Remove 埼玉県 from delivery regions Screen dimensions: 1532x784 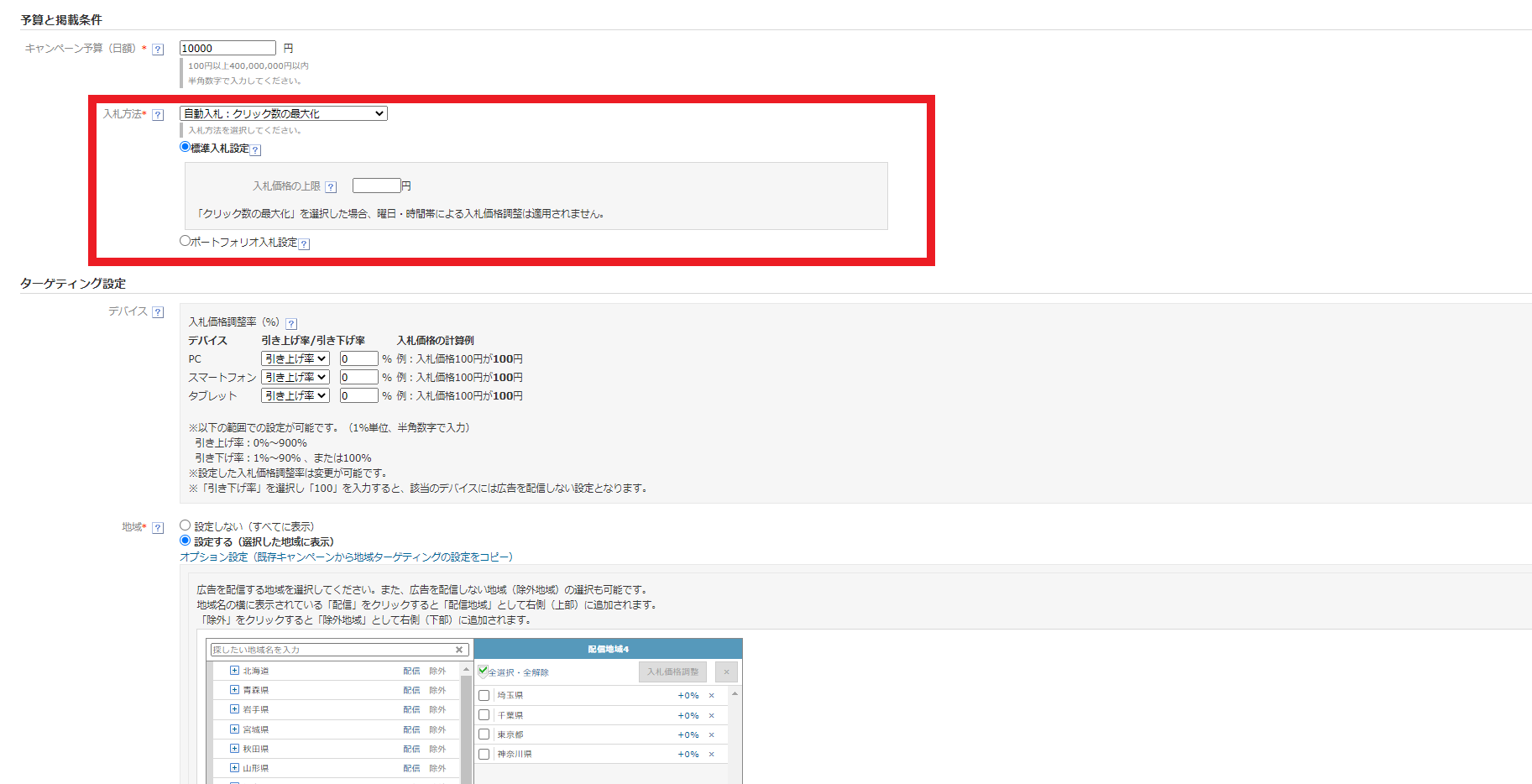pyautogui.click(x=712, y=696)
